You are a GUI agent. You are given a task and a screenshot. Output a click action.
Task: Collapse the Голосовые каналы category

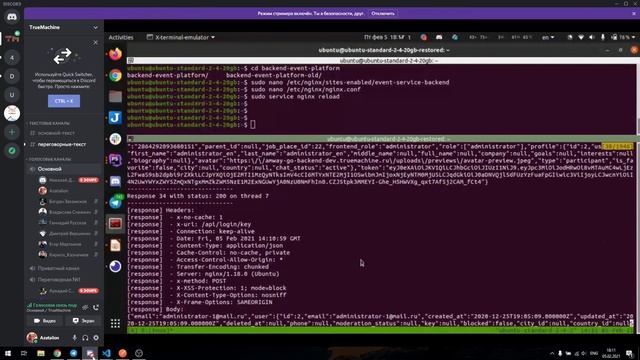[50, 159]
